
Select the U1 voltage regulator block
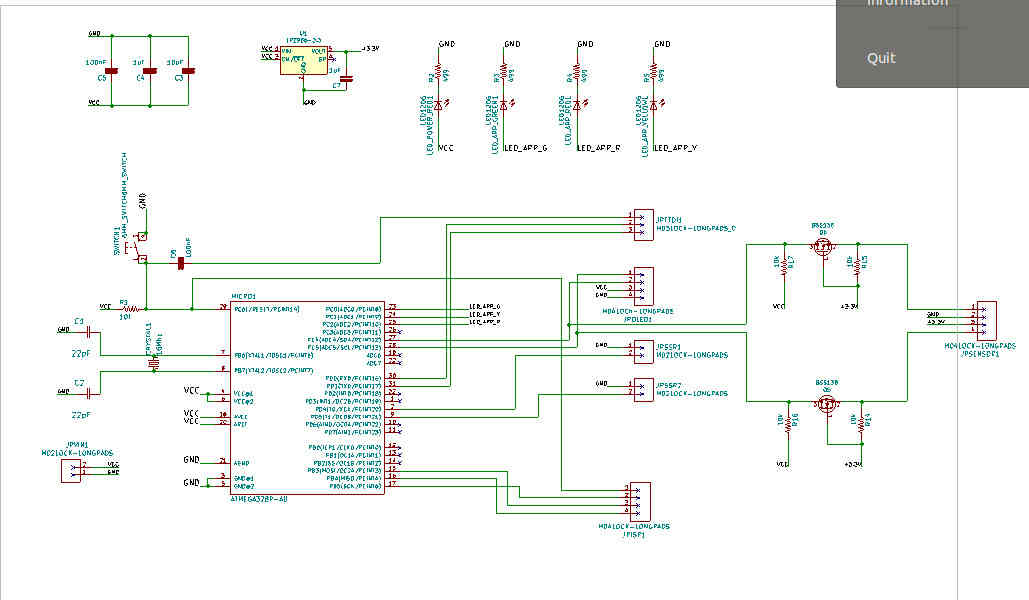pos(304,60)
